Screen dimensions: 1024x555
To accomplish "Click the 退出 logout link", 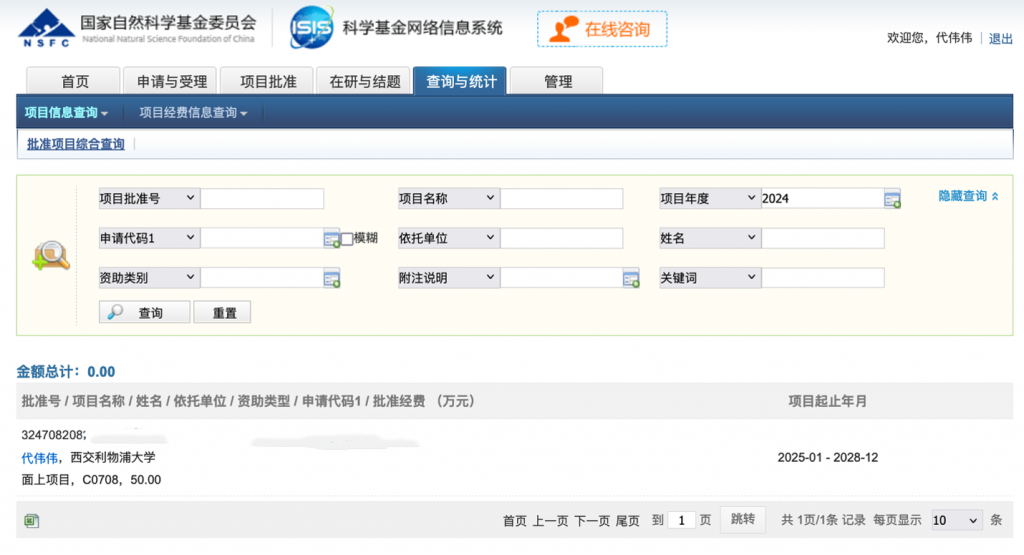I will [x=1000, y=38].
